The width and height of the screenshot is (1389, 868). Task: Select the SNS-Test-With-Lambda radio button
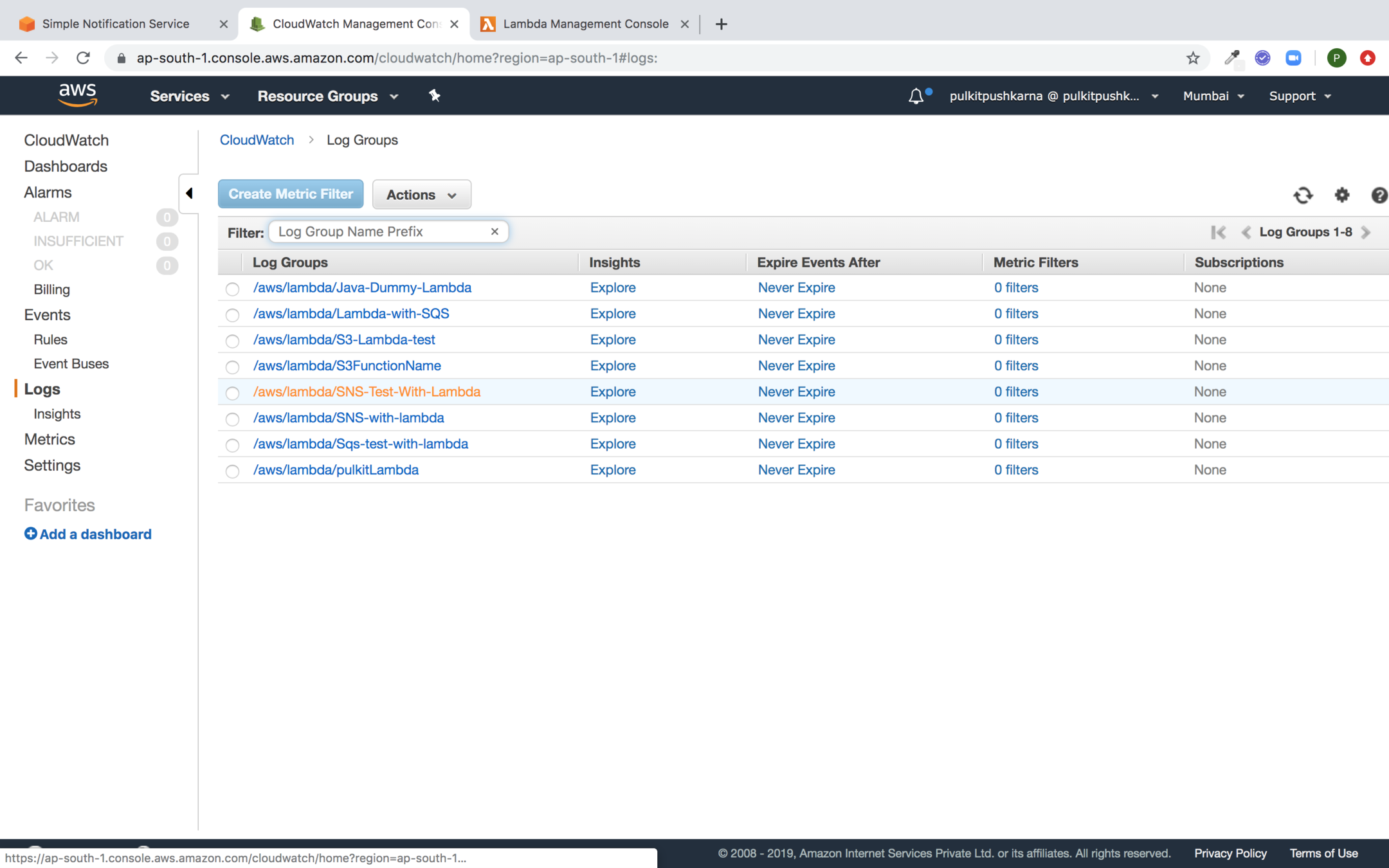point(232,393)
